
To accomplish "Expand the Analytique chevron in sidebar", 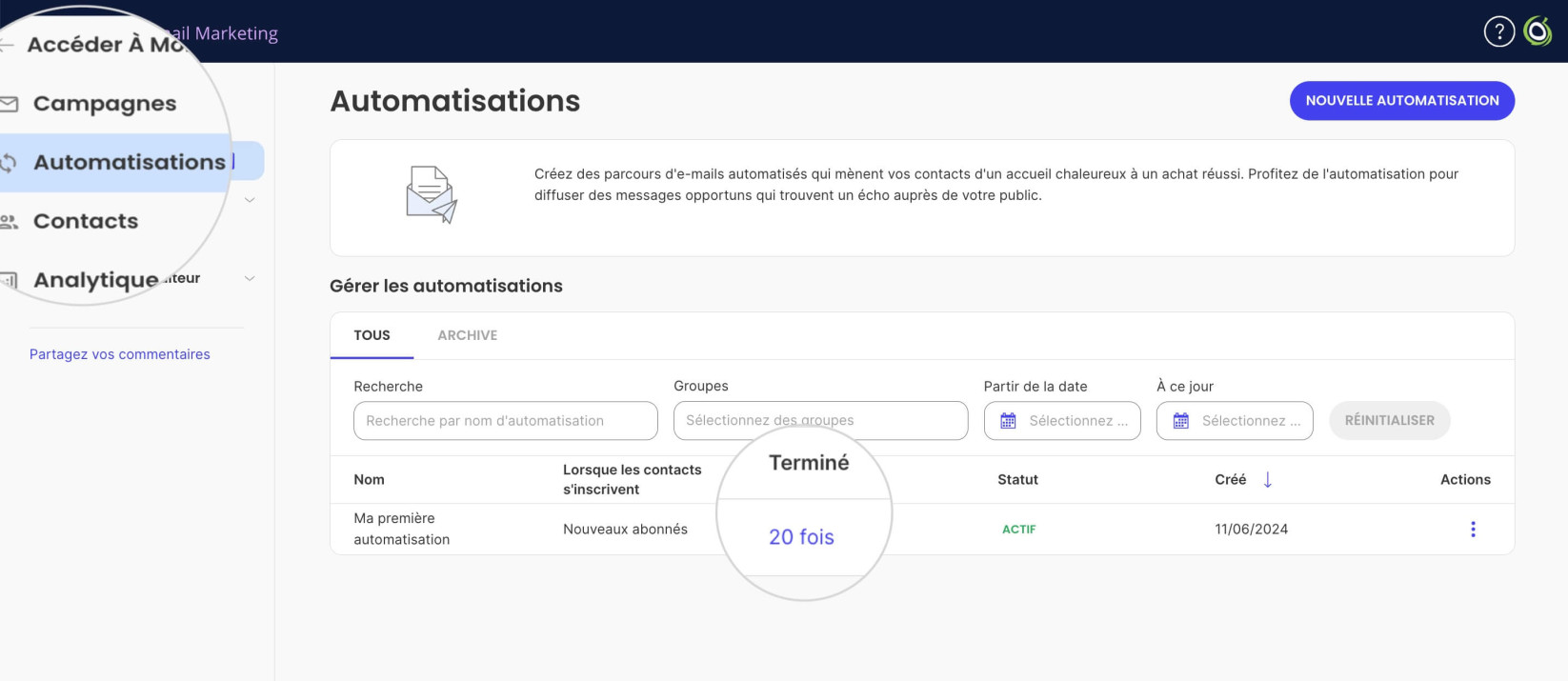I will (250, 278).
